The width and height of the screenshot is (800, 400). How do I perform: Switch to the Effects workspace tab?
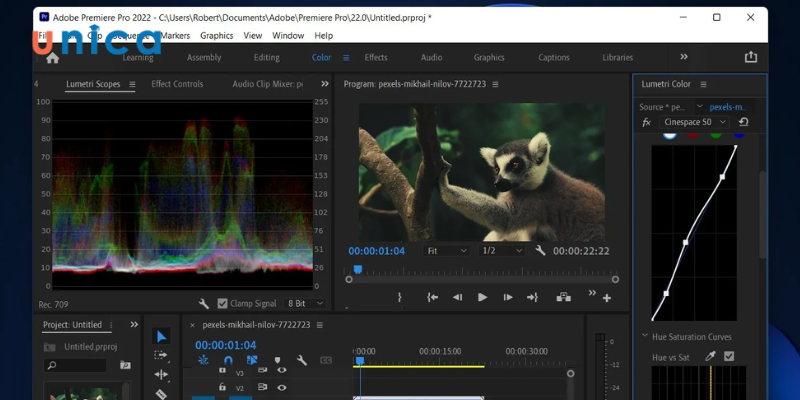click(x=376, y=58)
